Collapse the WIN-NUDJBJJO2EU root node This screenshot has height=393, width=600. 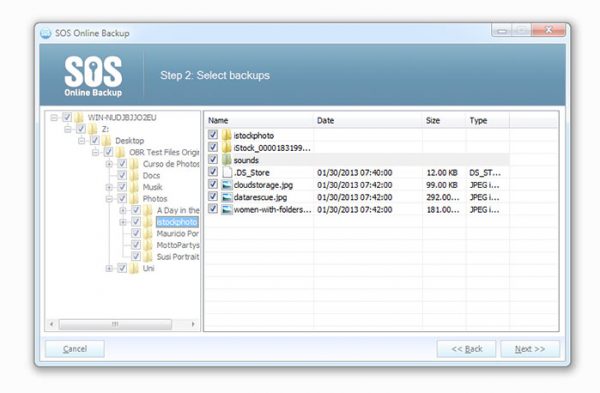[54, 117]
